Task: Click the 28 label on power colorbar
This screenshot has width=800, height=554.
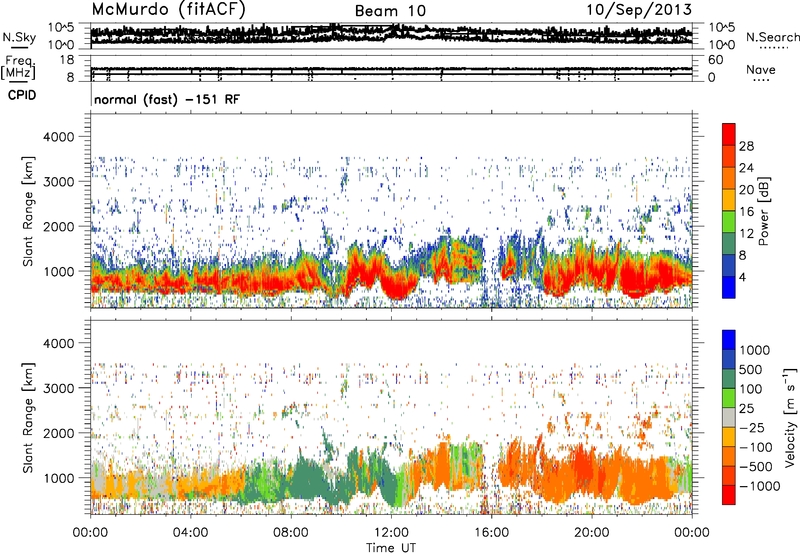Action: click(746, 146)
